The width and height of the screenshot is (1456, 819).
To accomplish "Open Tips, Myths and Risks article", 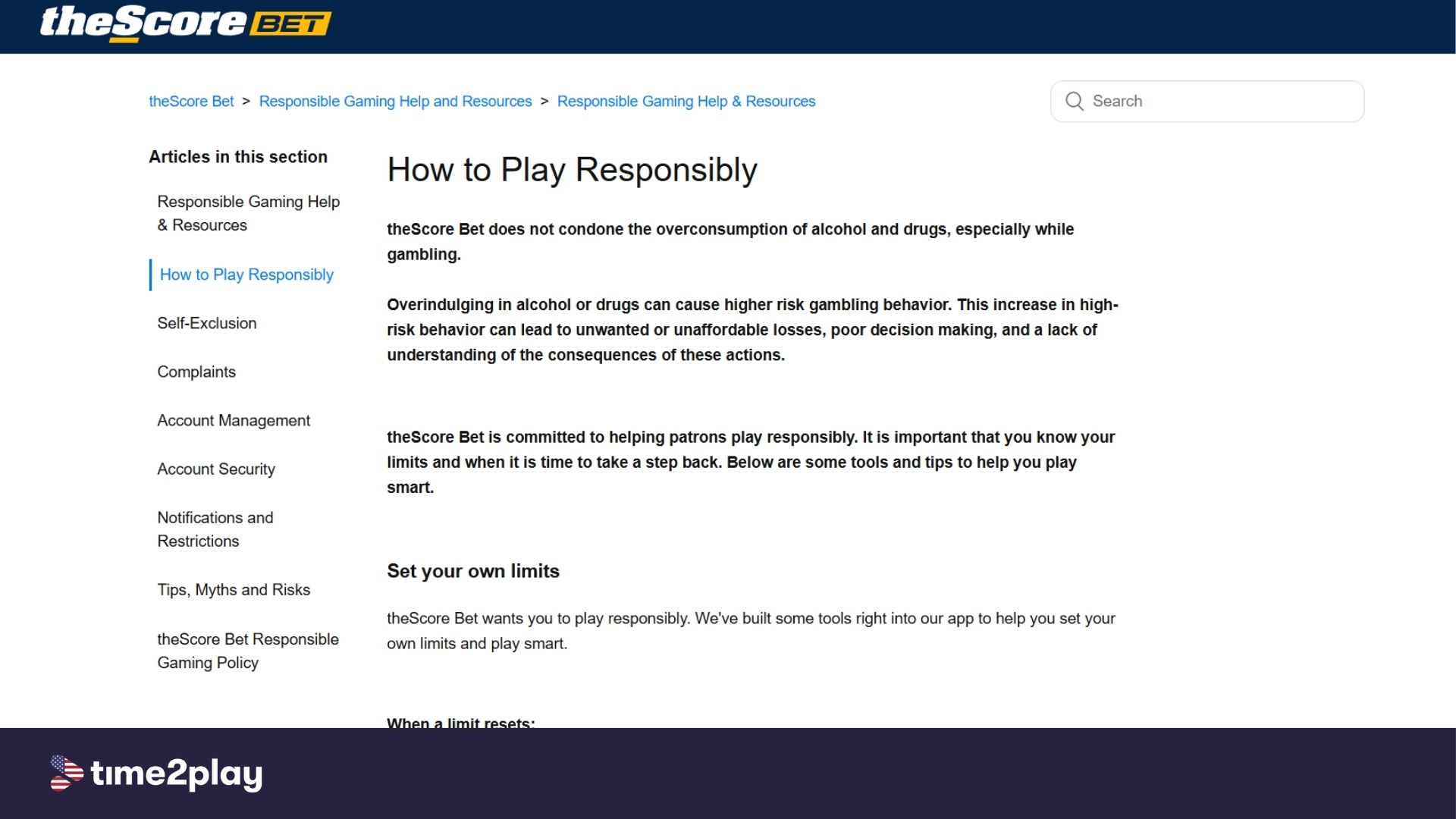I will [234, 590].
